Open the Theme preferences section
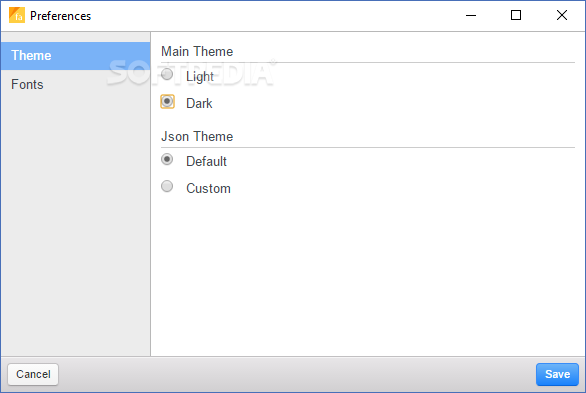 [x=75, y=56]
